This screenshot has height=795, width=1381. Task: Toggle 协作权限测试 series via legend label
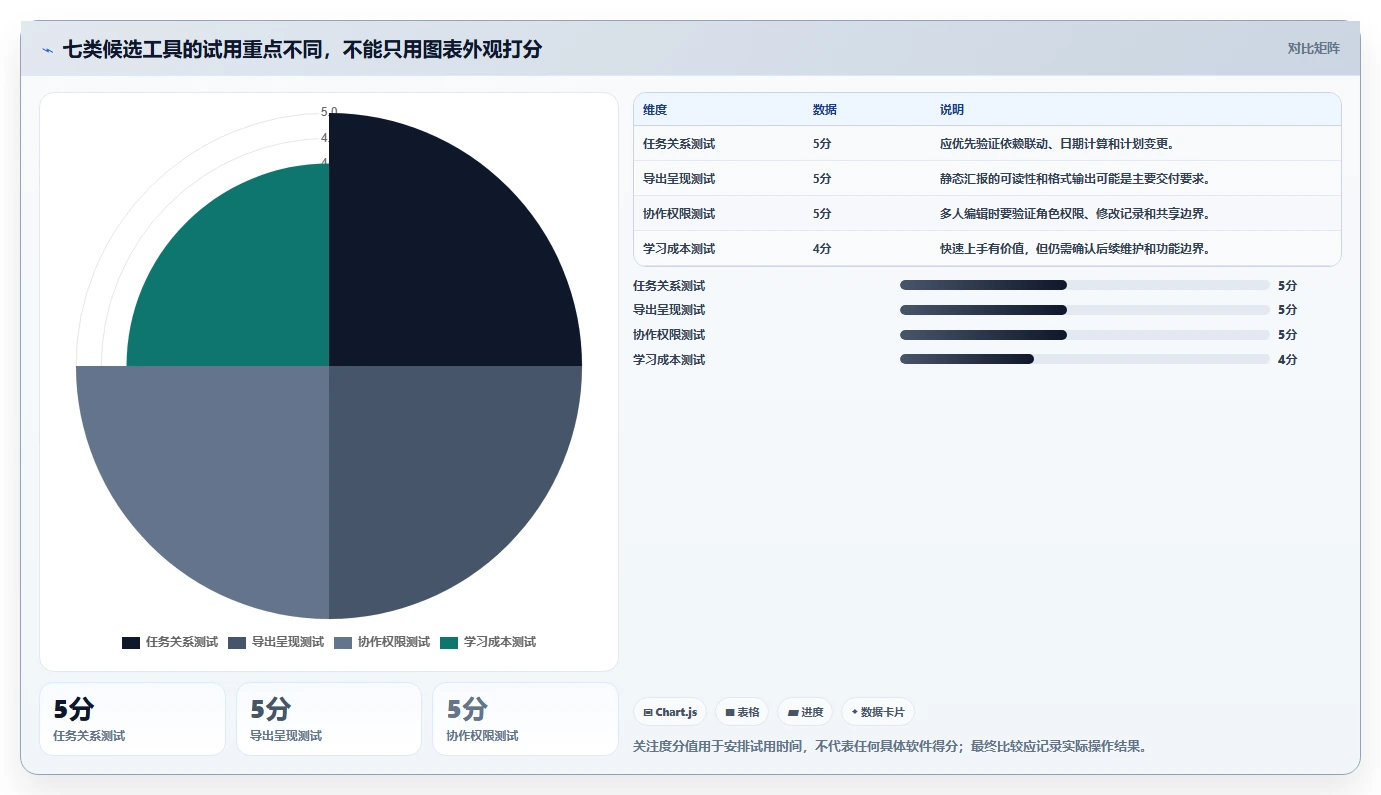(x=394, y=642)
